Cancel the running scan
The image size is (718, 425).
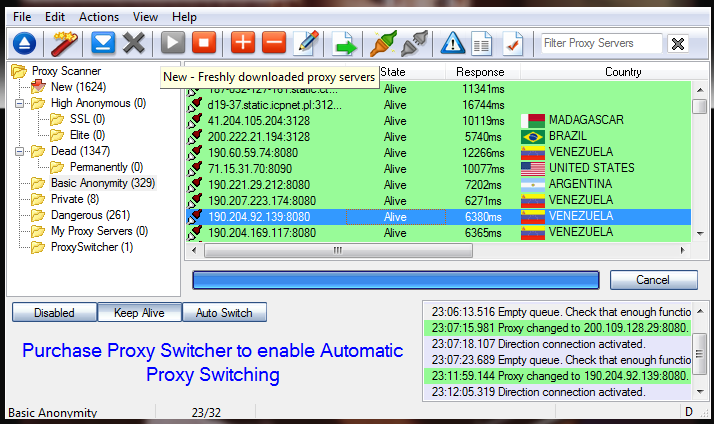point(653,280)
